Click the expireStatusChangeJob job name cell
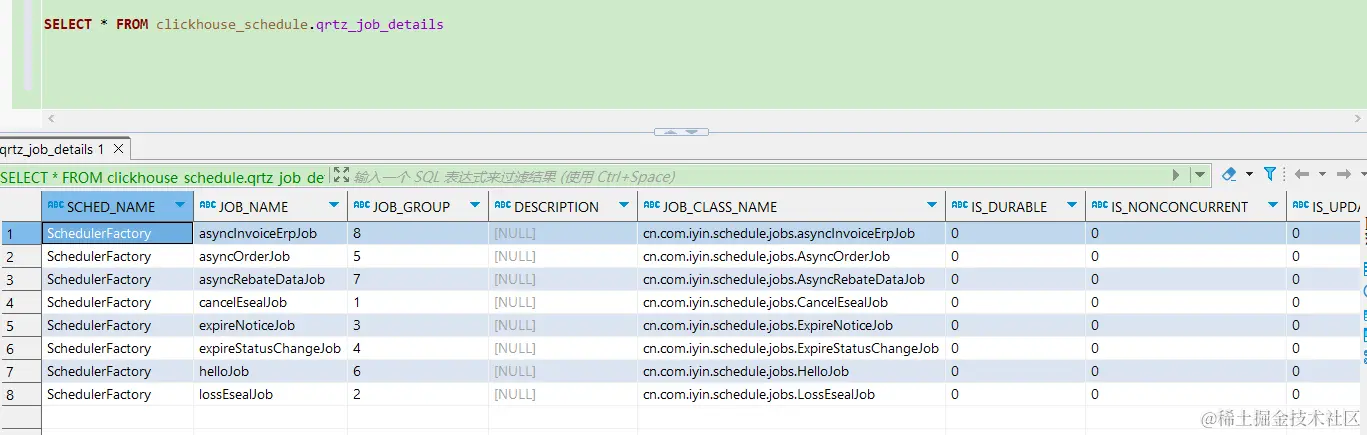This screenshot has width=1367, height=435. point(270,348)
